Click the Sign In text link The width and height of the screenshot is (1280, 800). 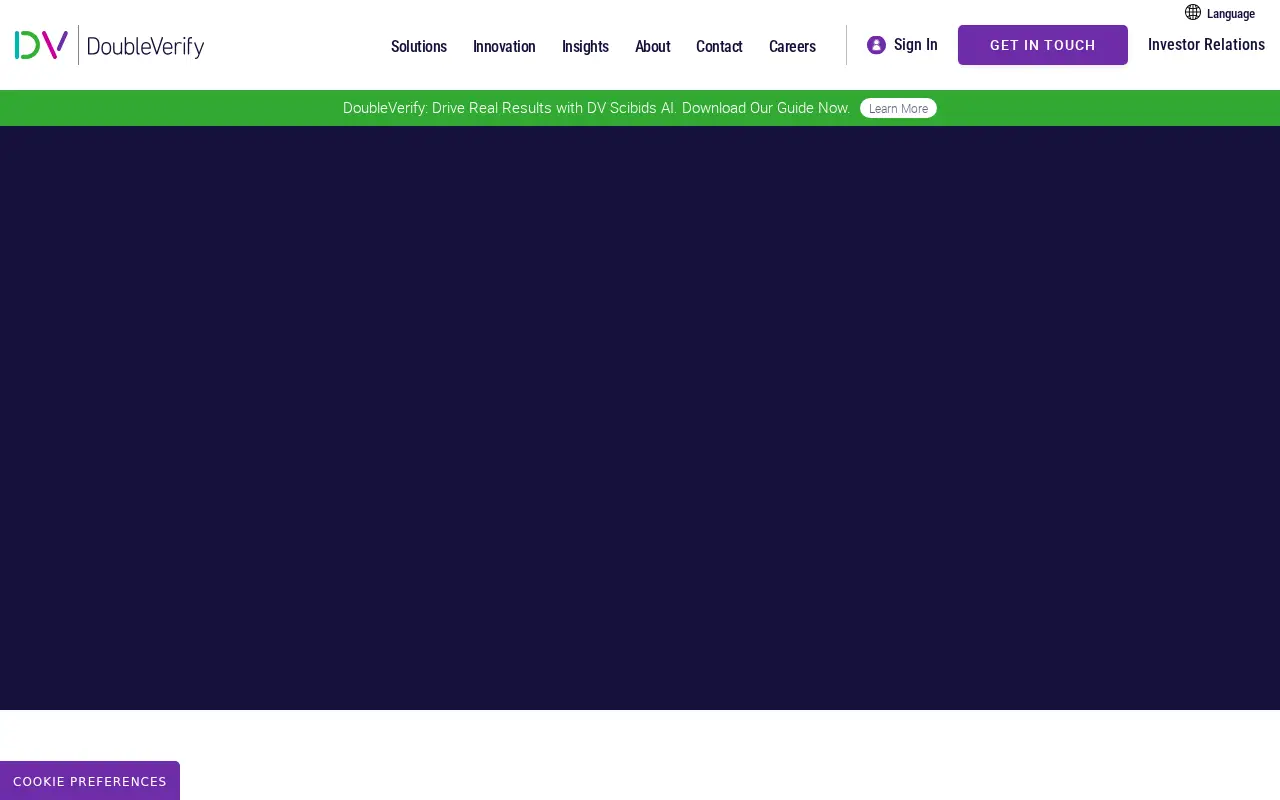pyautogui.click(x=916, y=45)
